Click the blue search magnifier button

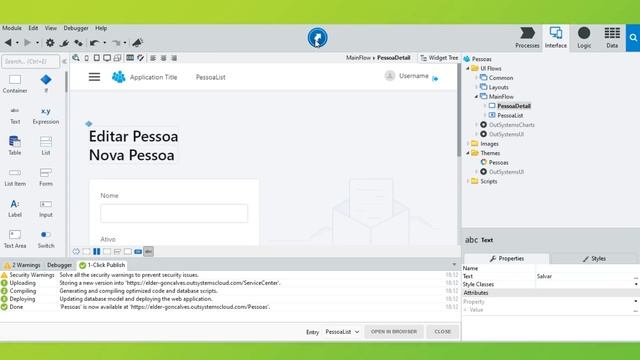tap(633, 38)
